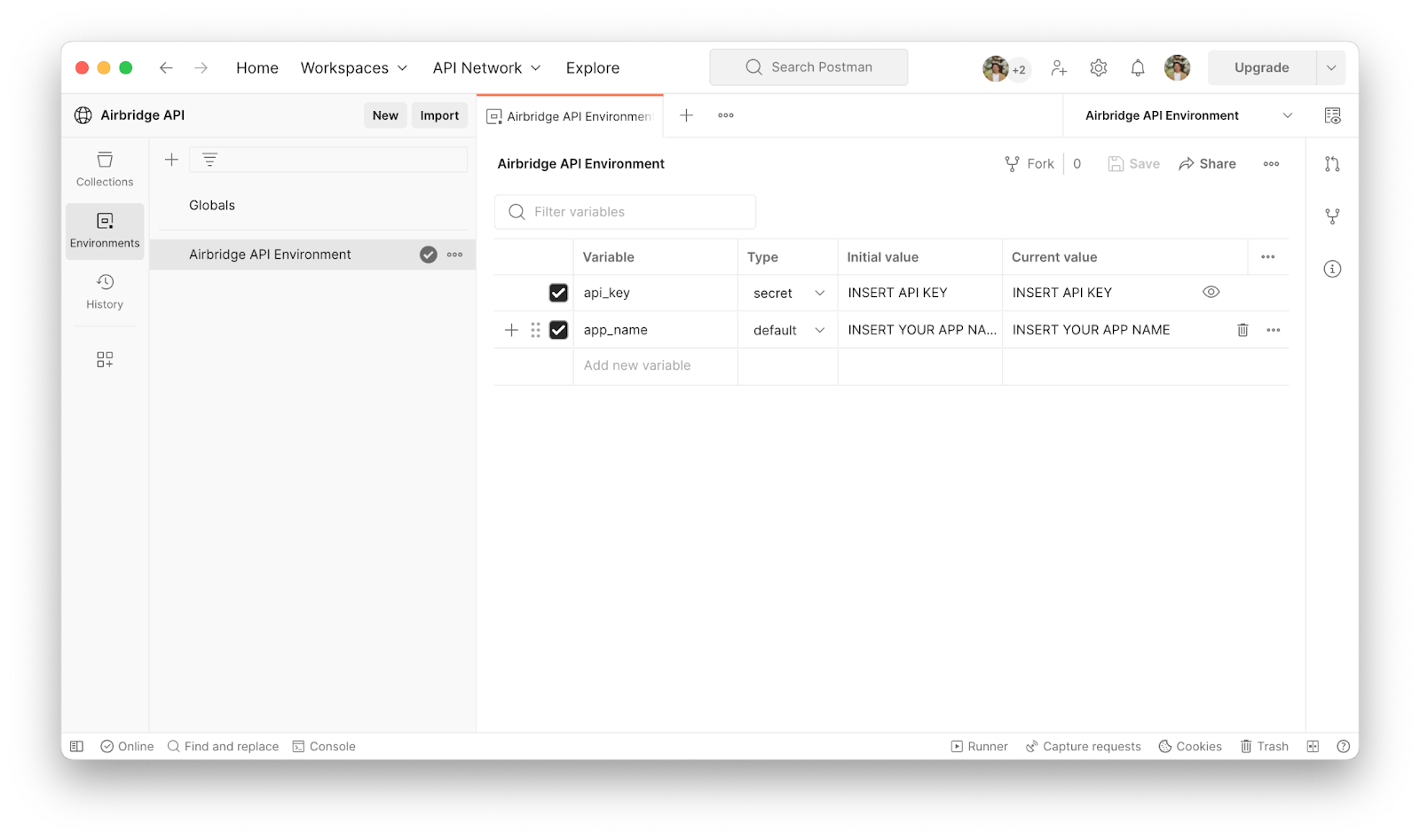Go to Home
The width and height of the screenshot is (1420, 840).
(257, 68)
